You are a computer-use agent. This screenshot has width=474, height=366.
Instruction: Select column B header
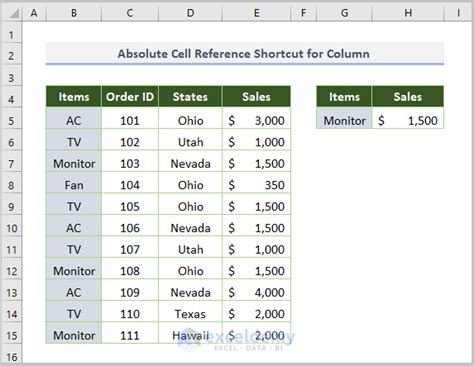[x=74, y=13]
